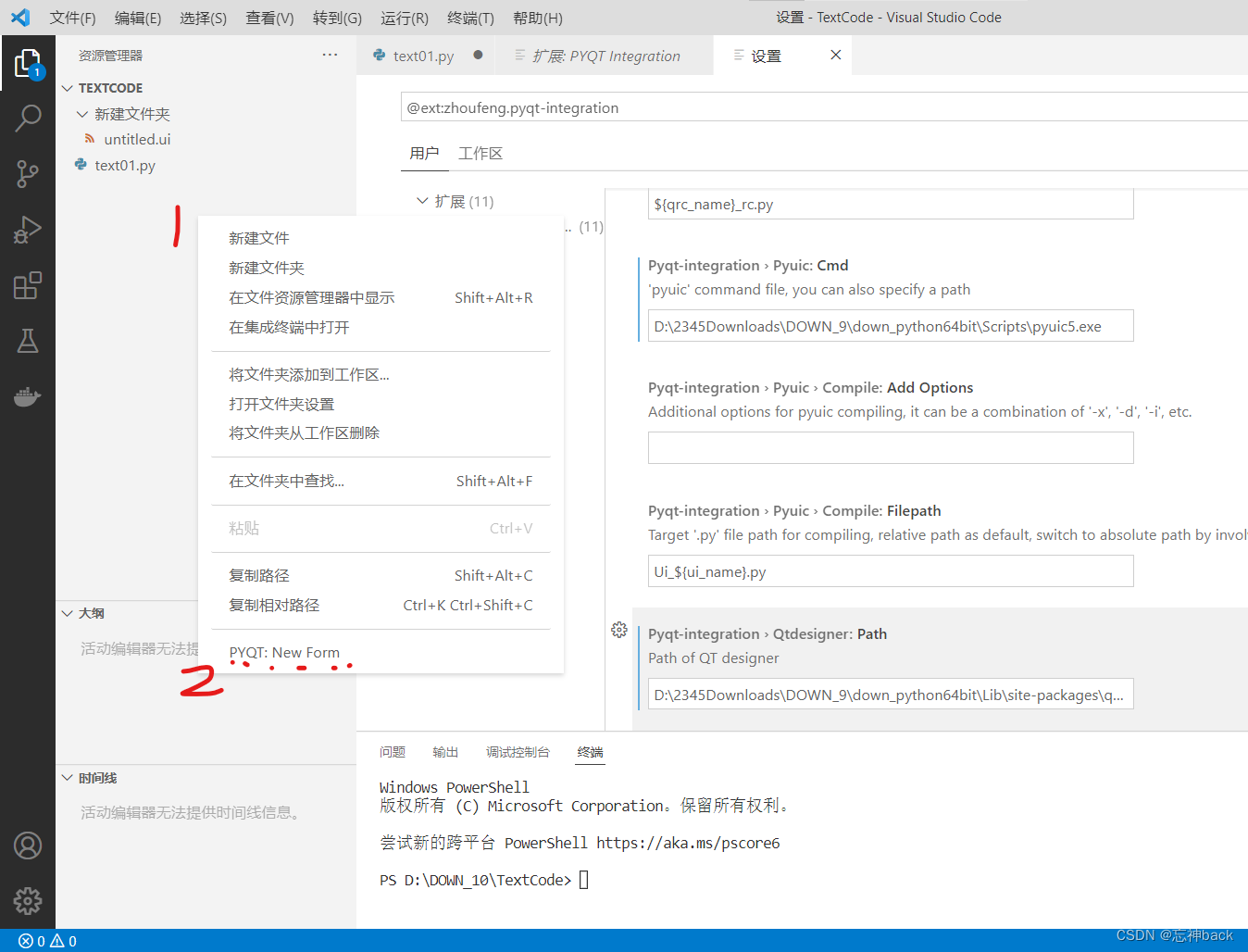This screenshot has width=1248, height=952.
Task: Open the Search view in activity bar
Action: click(28, 118)
